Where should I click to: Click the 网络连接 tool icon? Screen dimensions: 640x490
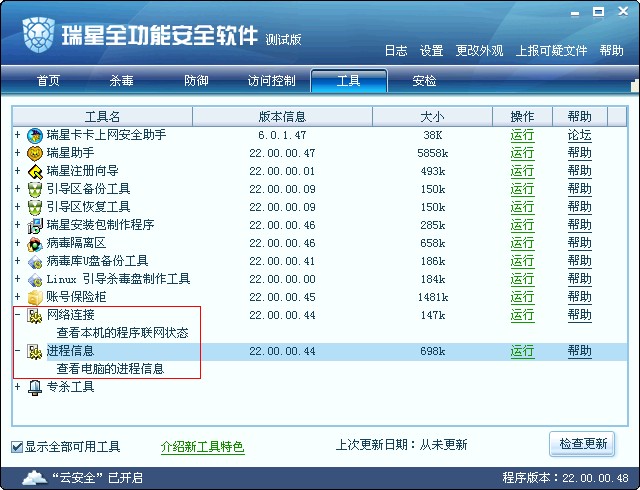pyautogui.click(x=35, y=315)
